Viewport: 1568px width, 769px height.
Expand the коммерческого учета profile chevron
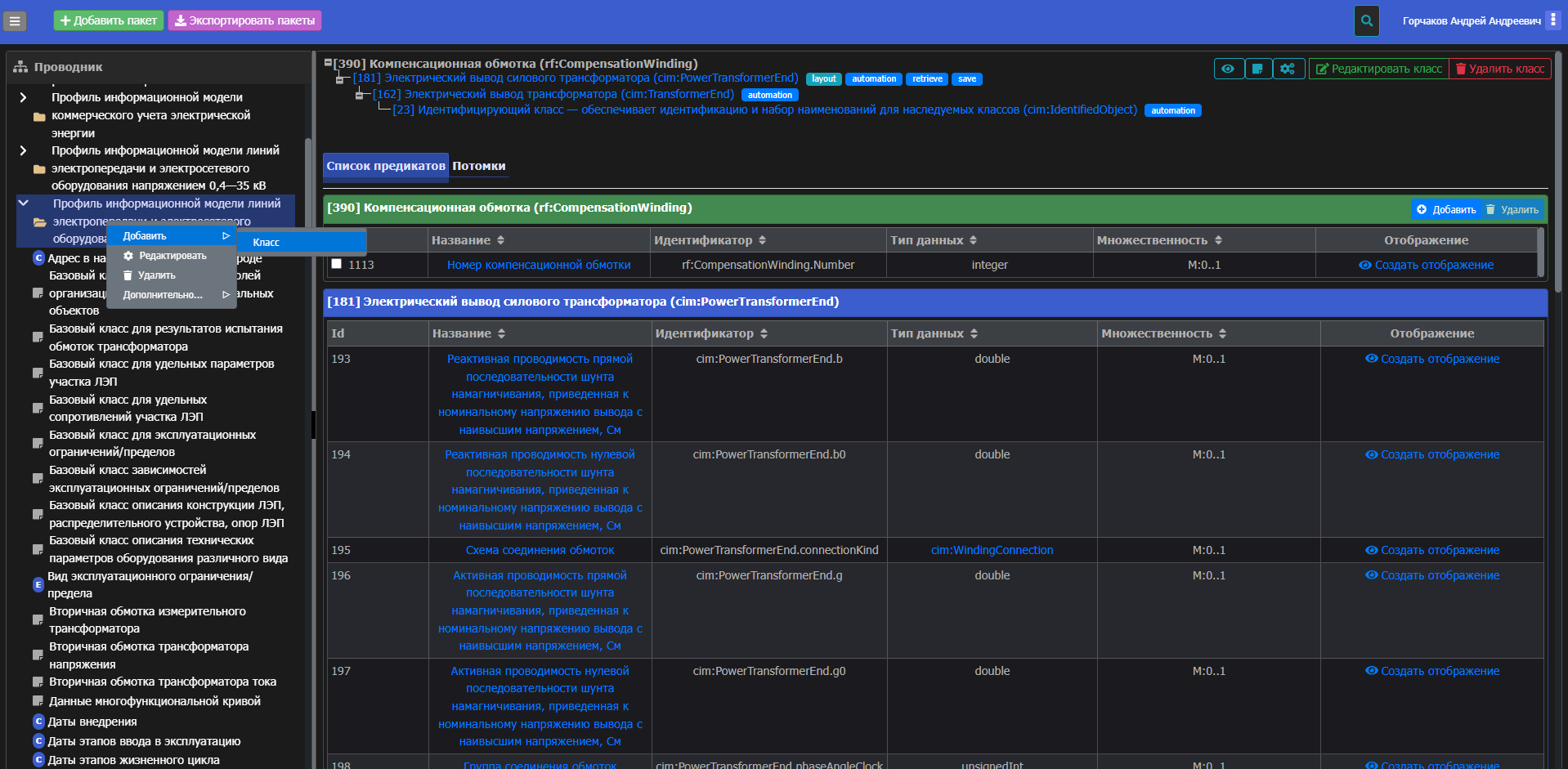pos(23,97)
